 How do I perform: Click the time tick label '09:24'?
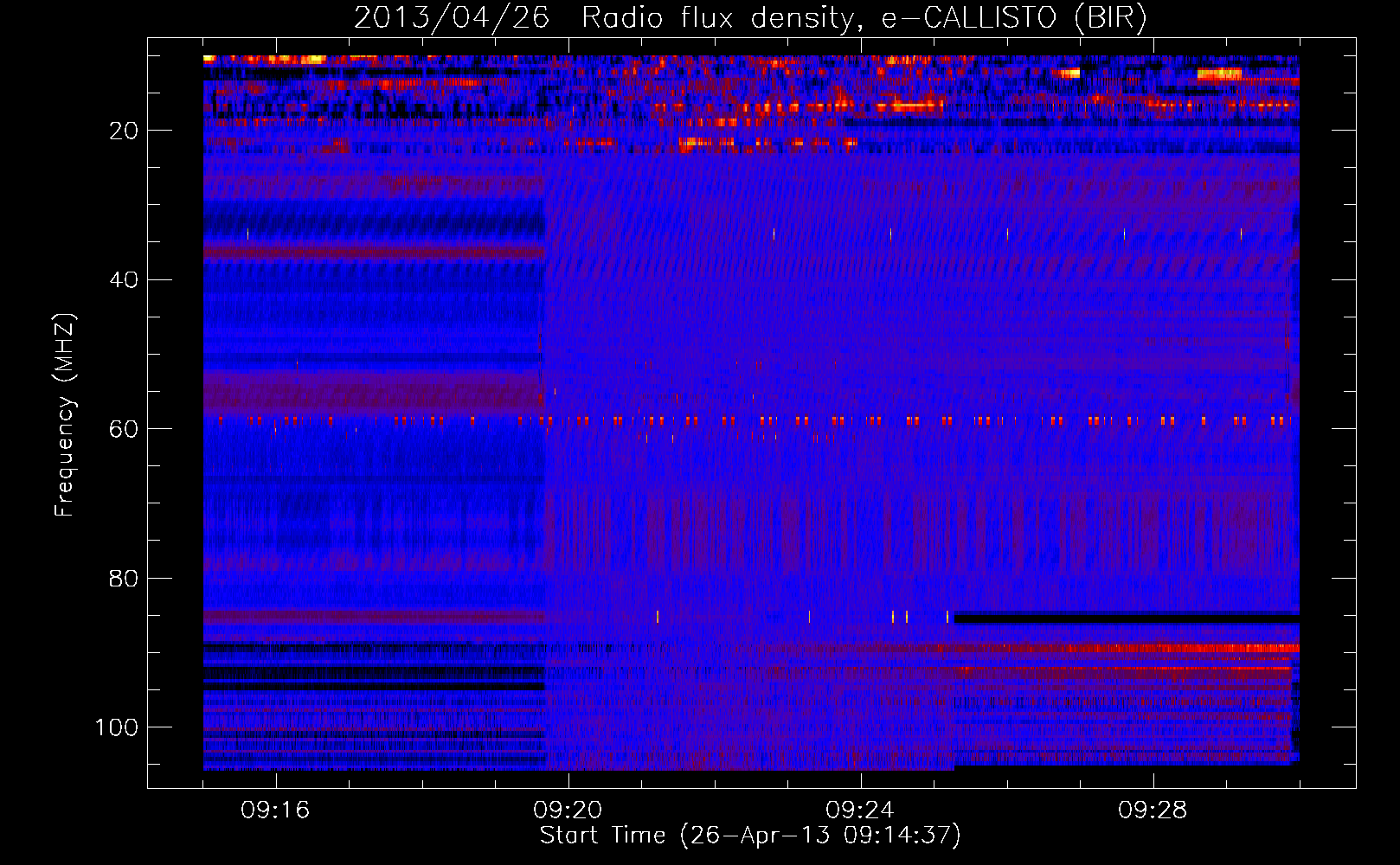pos(860,811)
